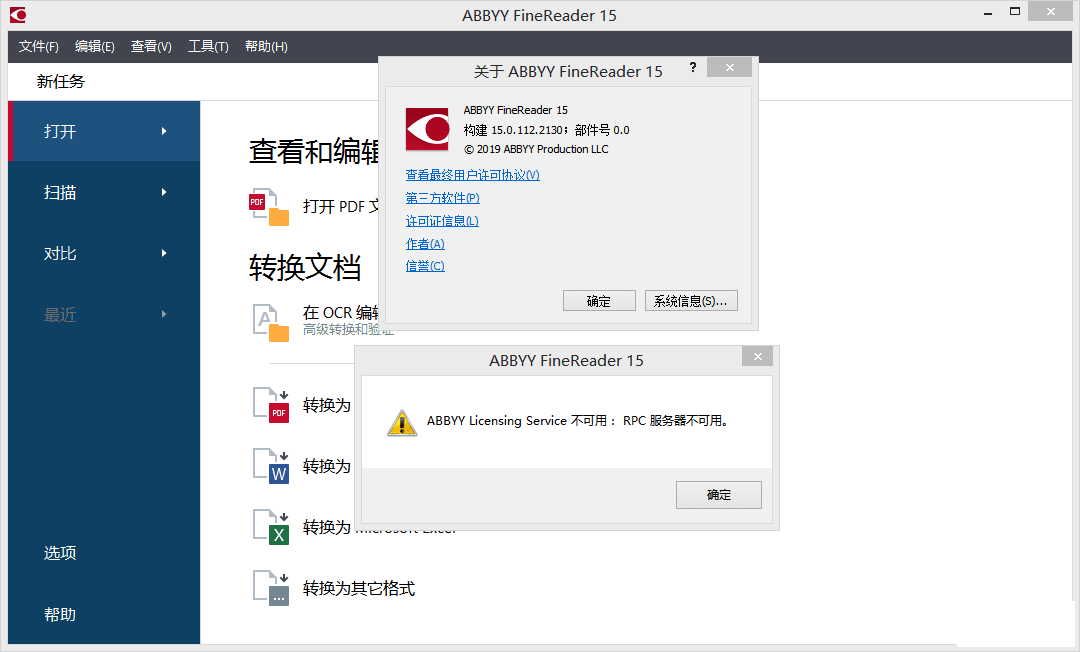This screenshot has height=652, width=1080.
Task: Expand the 最近 sidebar arrow
Action: 164,314
